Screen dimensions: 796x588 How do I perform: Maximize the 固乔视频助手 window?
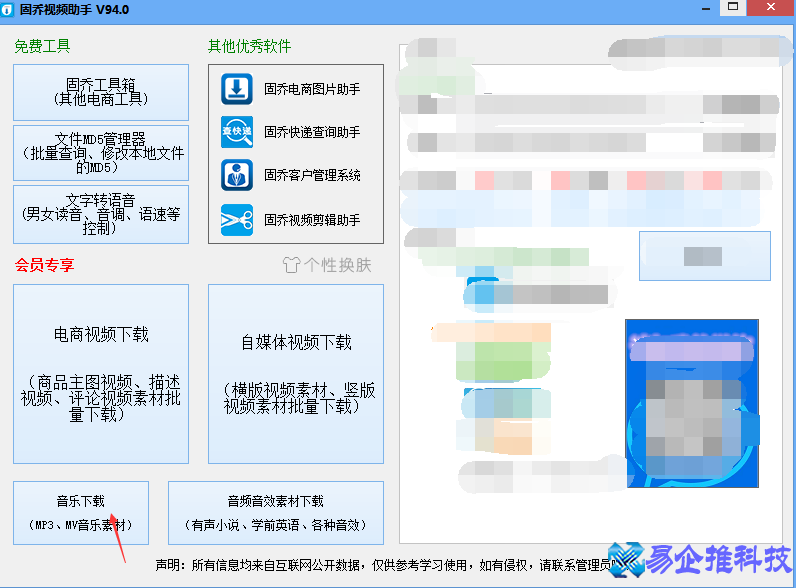click(x=733, y=7)
